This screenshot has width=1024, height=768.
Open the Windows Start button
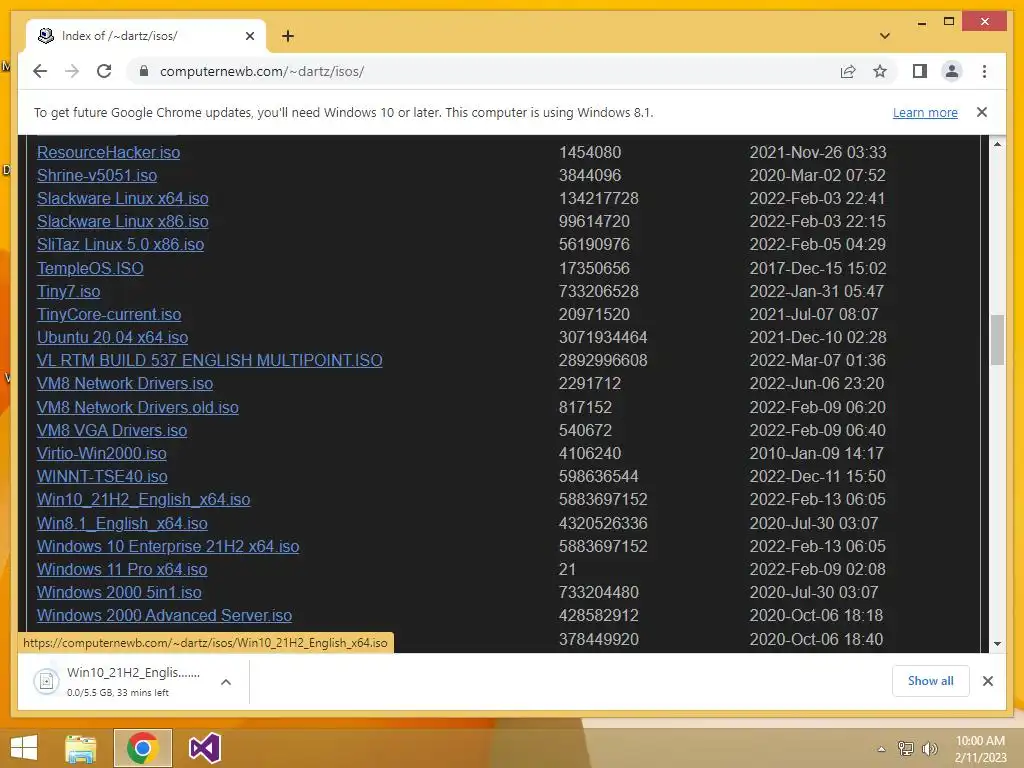(24, 748)
